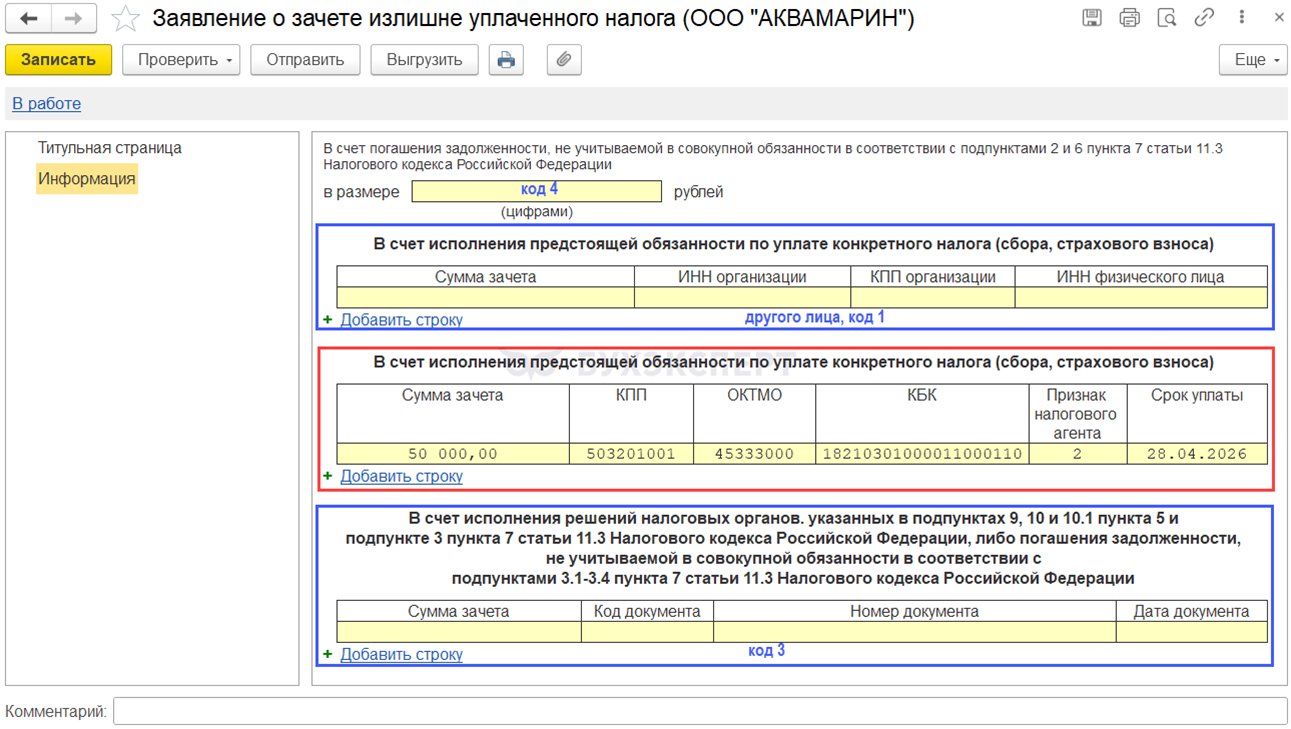Click the КПП header in the КБК table
Viewport: 1291px width, 729px height.
(631, 413)
